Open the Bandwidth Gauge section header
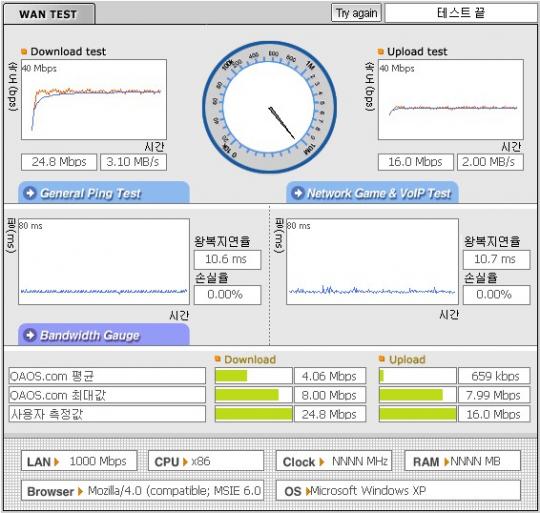 (x=104, y=334)
